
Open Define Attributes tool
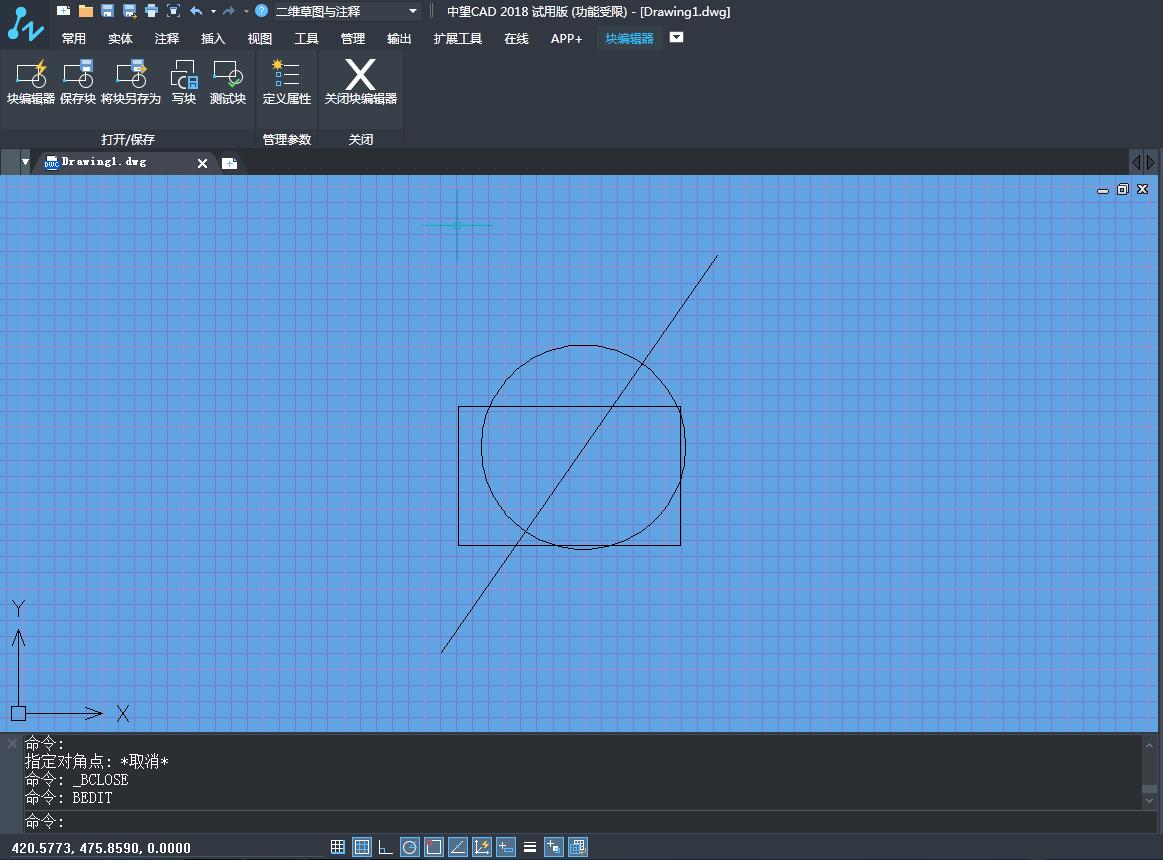click(x=287, y=82)
